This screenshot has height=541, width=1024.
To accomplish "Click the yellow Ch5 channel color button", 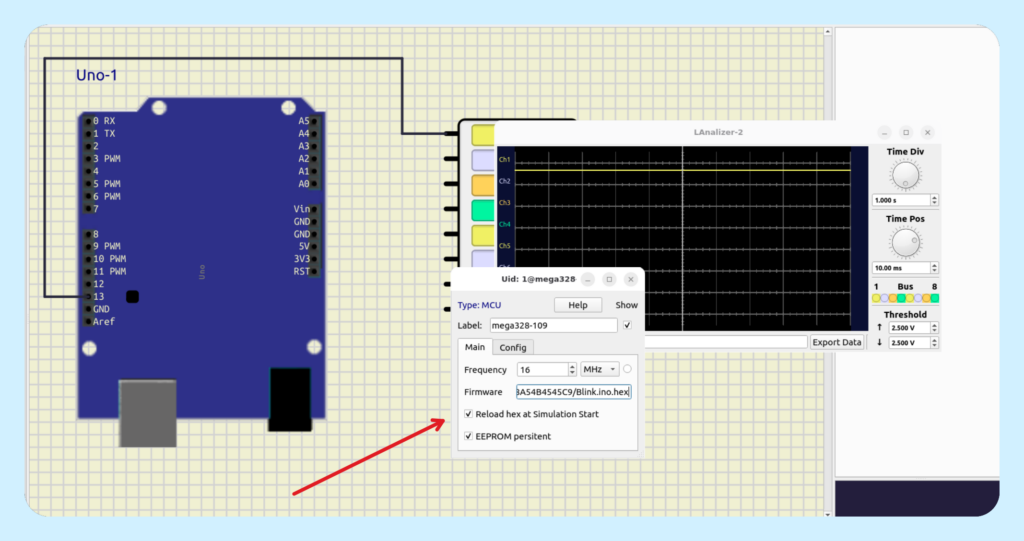I will [x=483, y=235].
